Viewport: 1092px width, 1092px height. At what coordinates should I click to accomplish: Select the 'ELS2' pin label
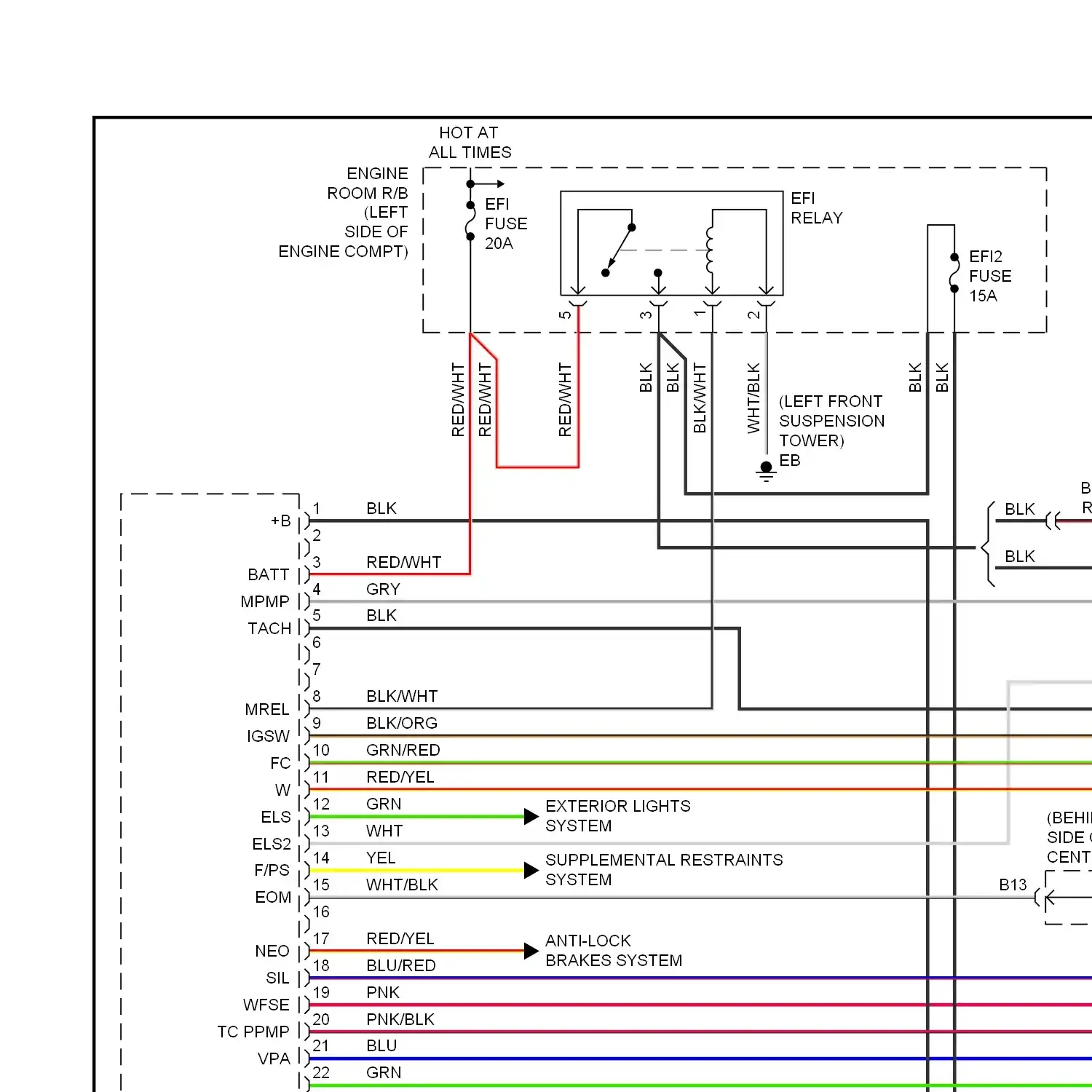tap(272, 844)
